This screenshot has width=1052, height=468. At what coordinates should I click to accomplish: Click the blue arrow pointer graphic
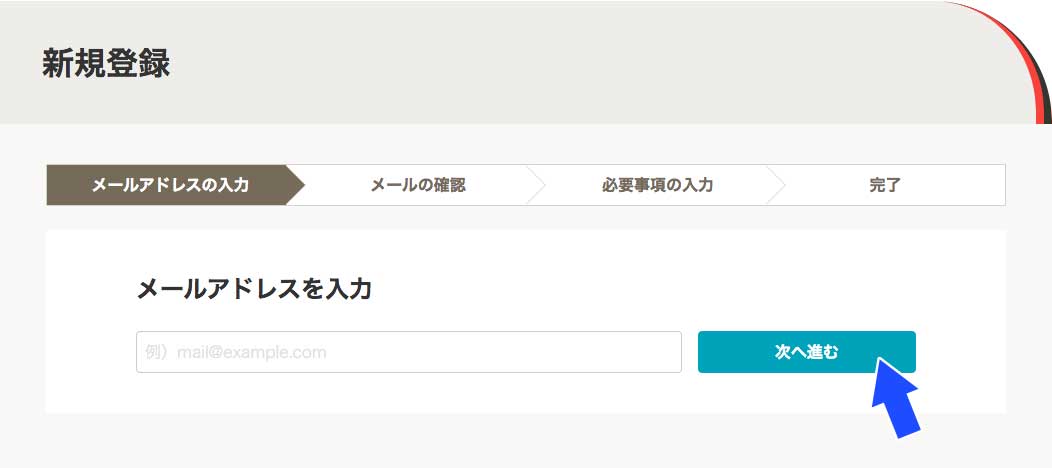tap(896, 397)
